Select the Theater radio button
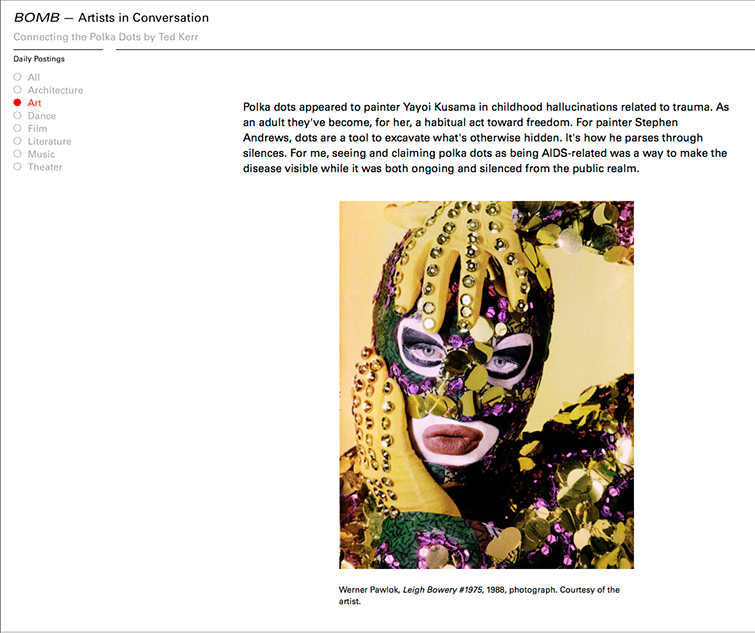Screen dimensions: 755x633 [17, 167]
